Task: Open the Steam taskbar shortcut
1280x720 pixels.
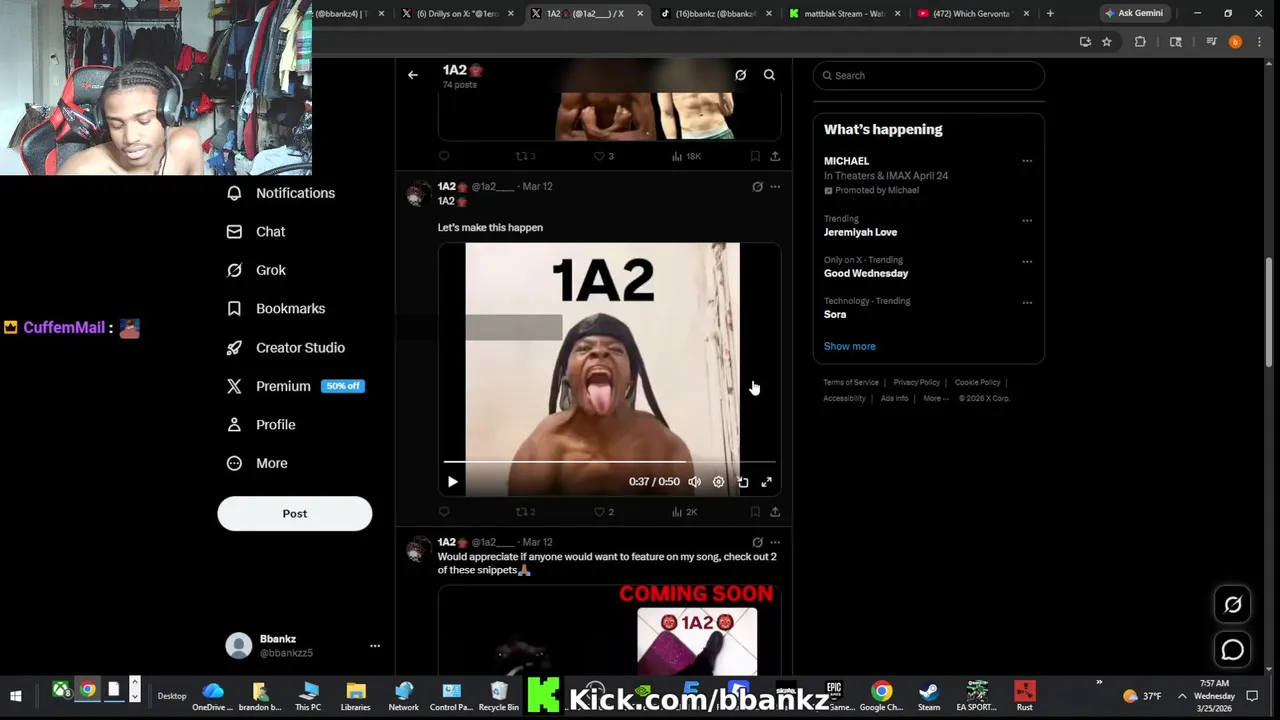Action: [929, 696]
